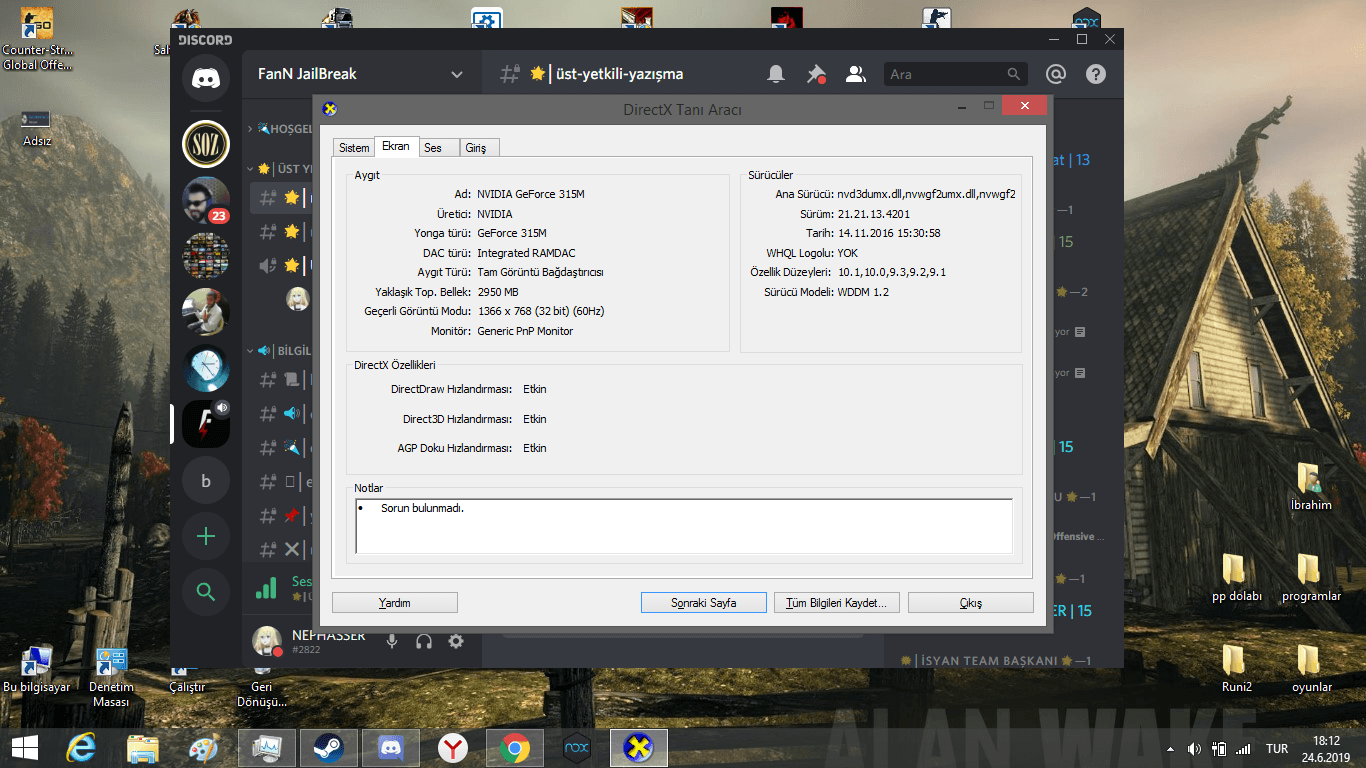Open the server showing 23 unread badge
This screenshot has height=768, width=1366.
(x=206, y=200)
